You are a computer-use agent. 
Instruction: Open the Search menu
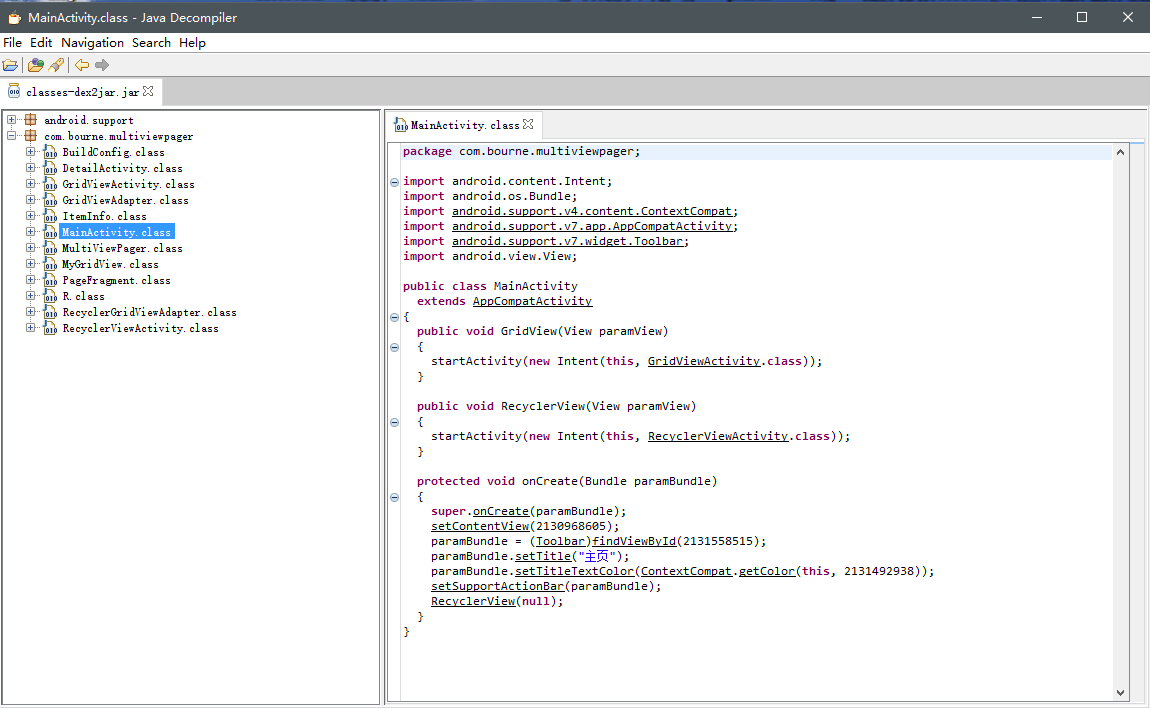coord(151,43)
